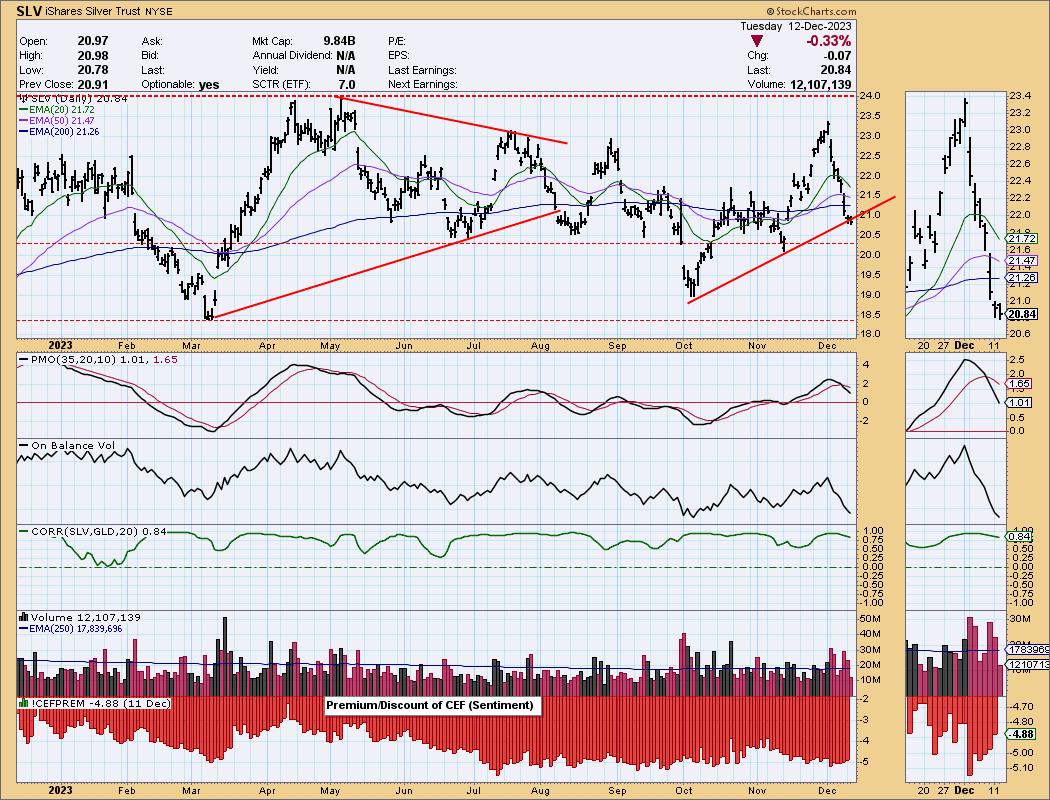This screenshot has width=1050, height=800.
Task: Click the 1.01 PMO value tag in zoom panel
Action: click(1019, 402)
